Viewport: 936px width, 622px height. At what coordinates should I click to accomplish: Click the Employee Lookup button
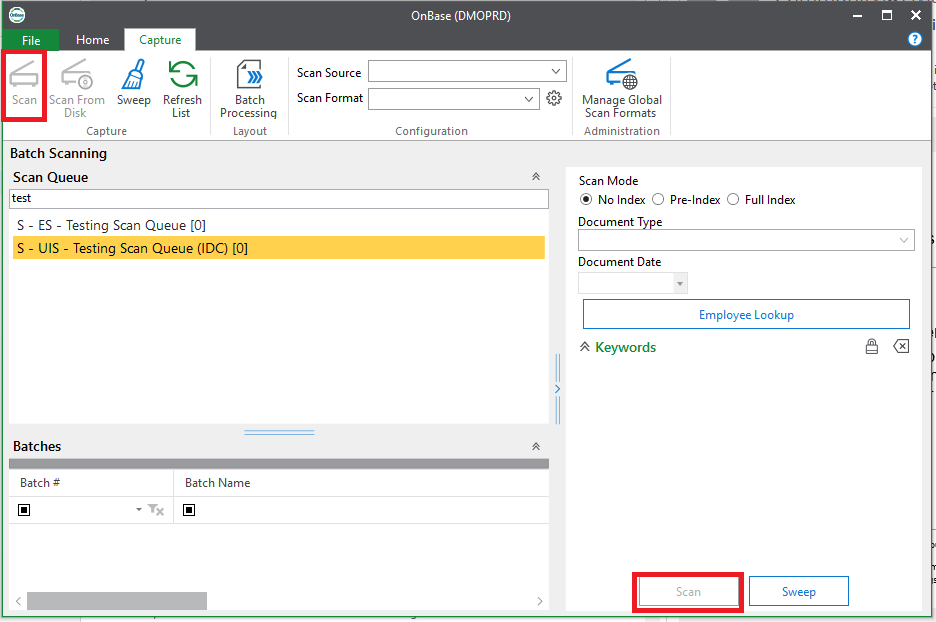[x=746, y=315]
